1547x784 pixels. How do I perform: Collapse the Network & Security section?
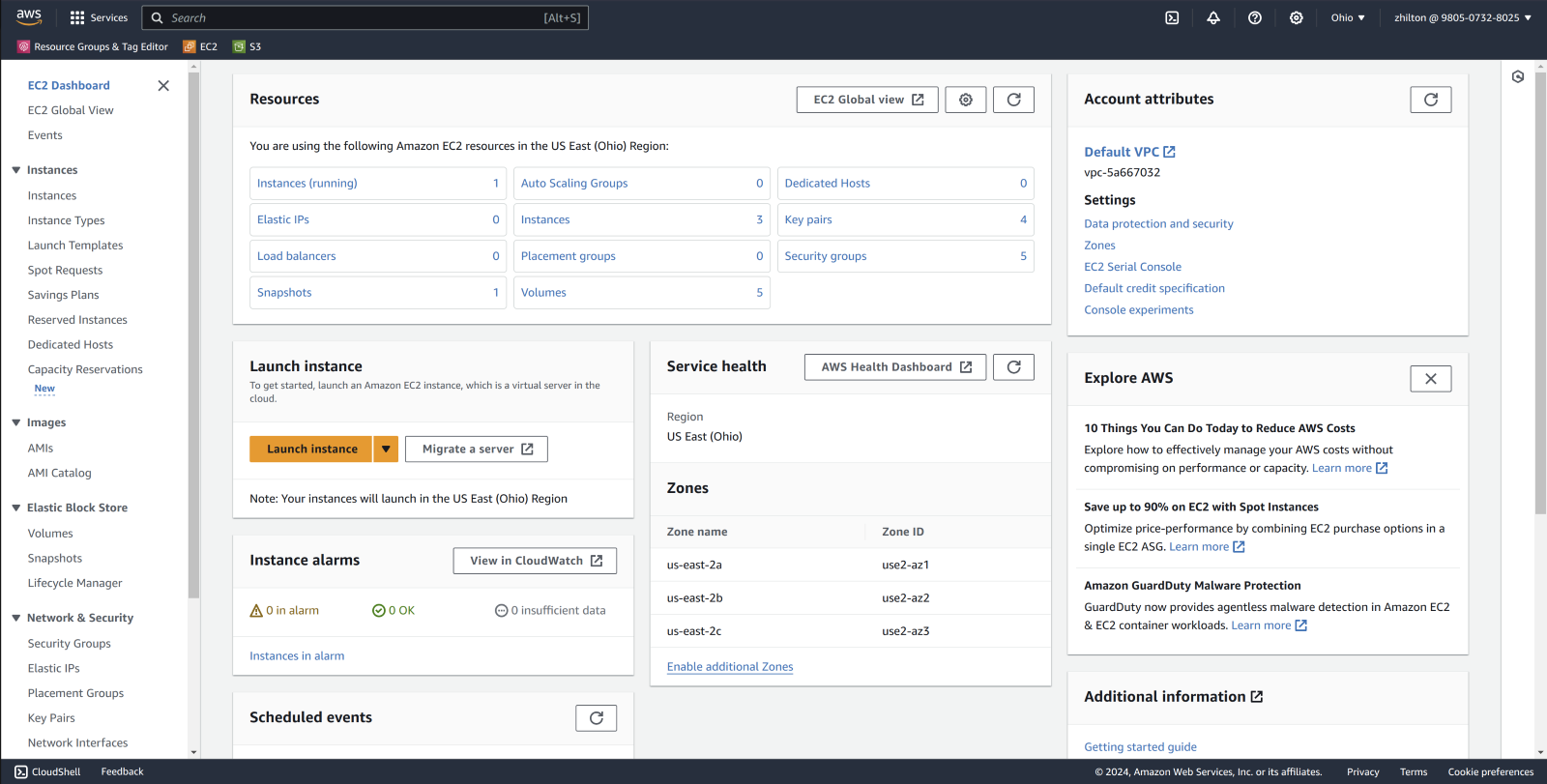(x=16, y=618)
